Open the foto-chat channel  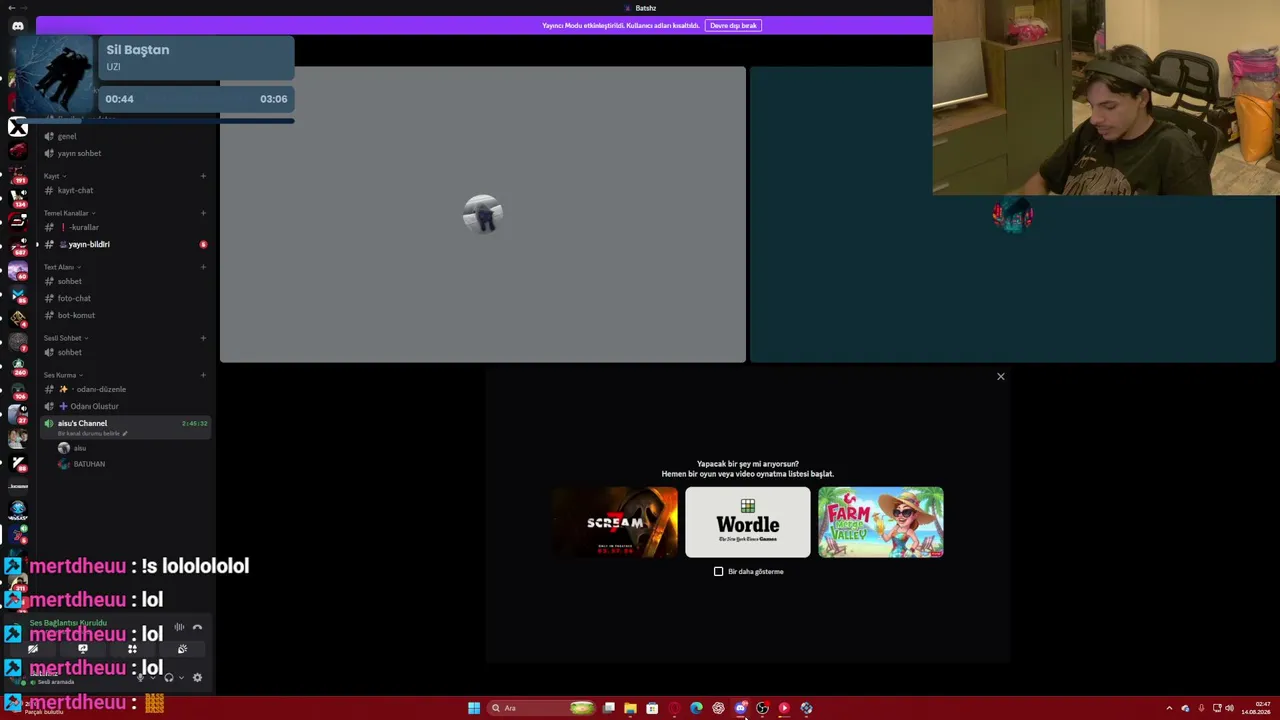point(125,298)
